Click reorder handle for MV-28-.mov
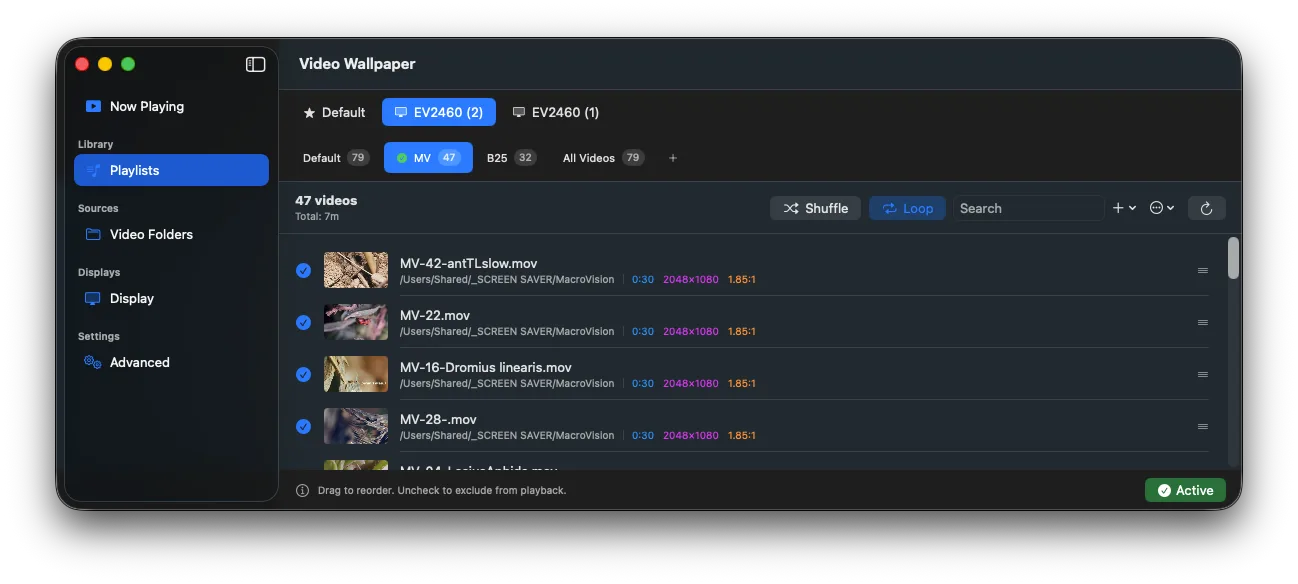The height and width of the screenshot is (584, 1298). (1203, 426)
